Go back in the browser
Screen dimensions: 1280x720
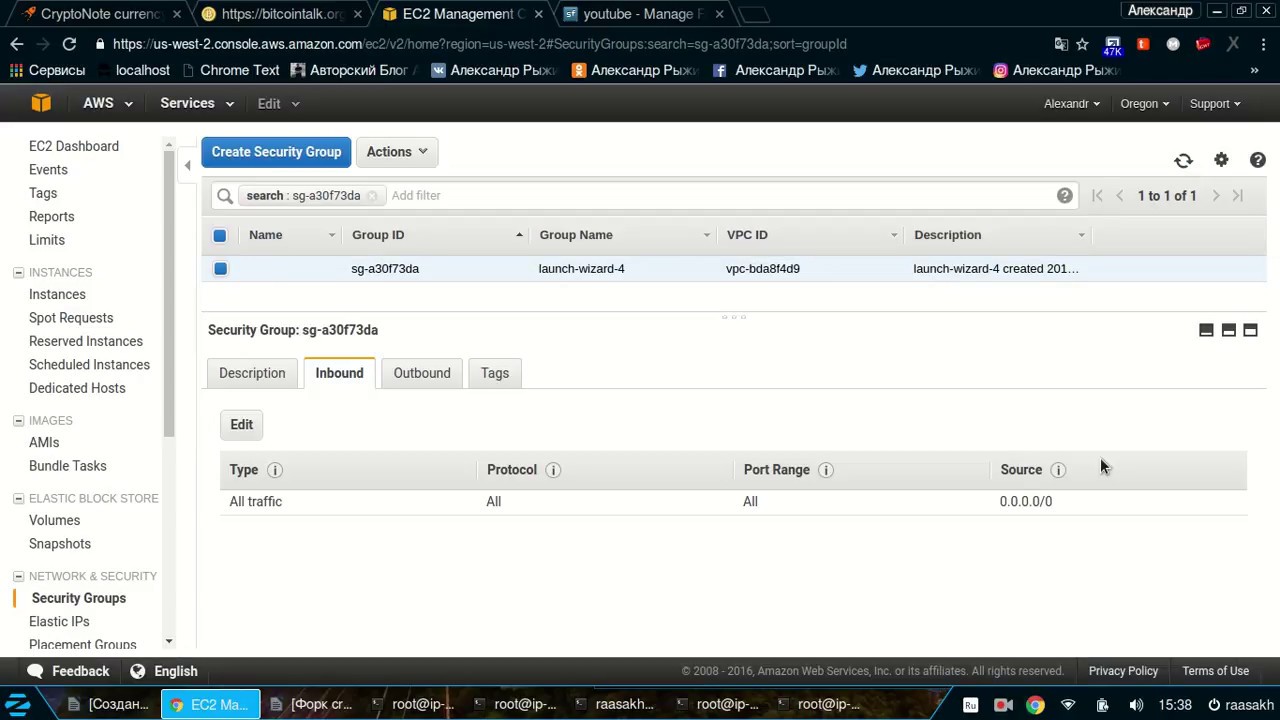point(16,44)
